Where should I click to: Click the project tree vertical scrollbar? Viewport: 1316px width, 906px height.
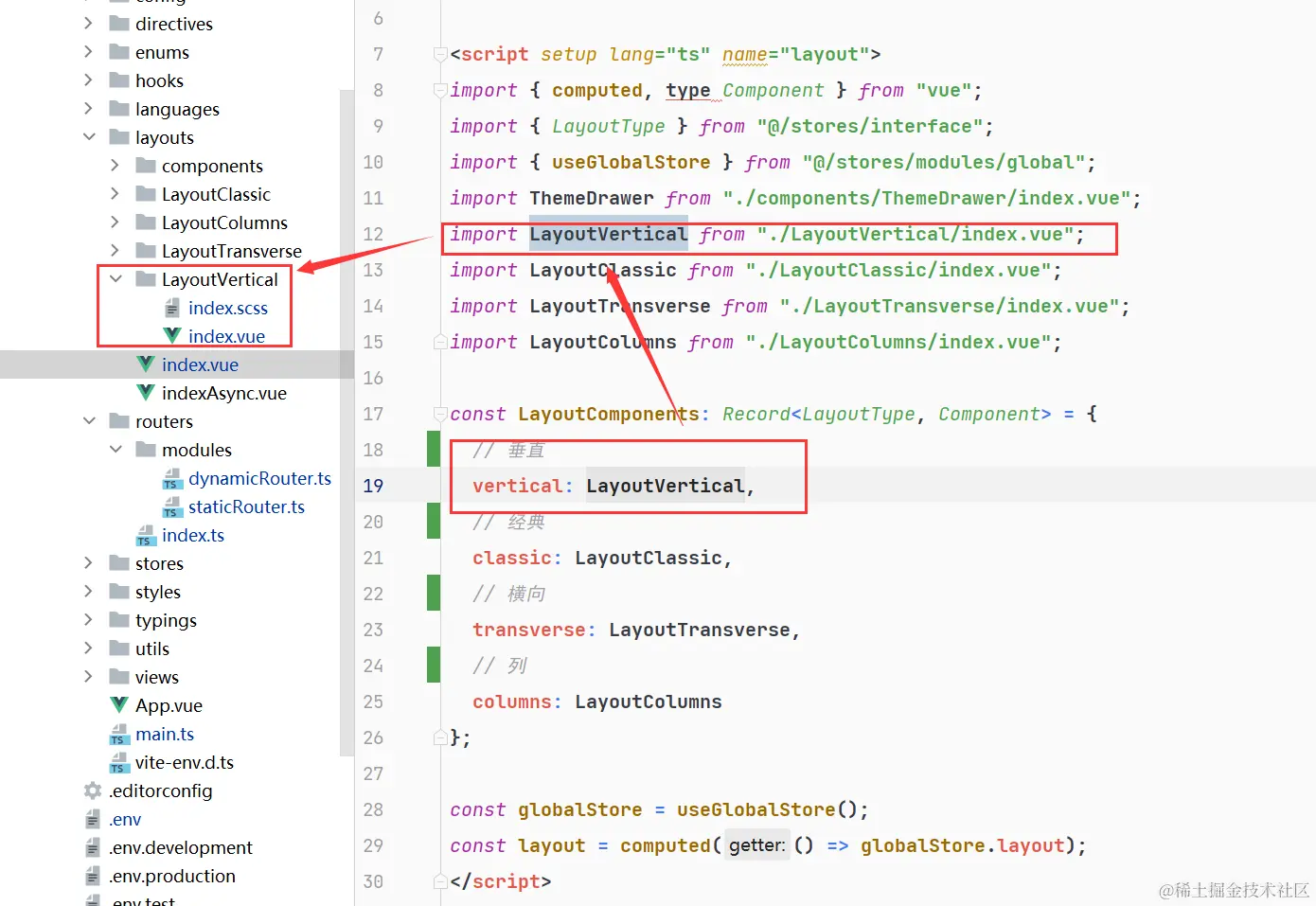(347, 422)
